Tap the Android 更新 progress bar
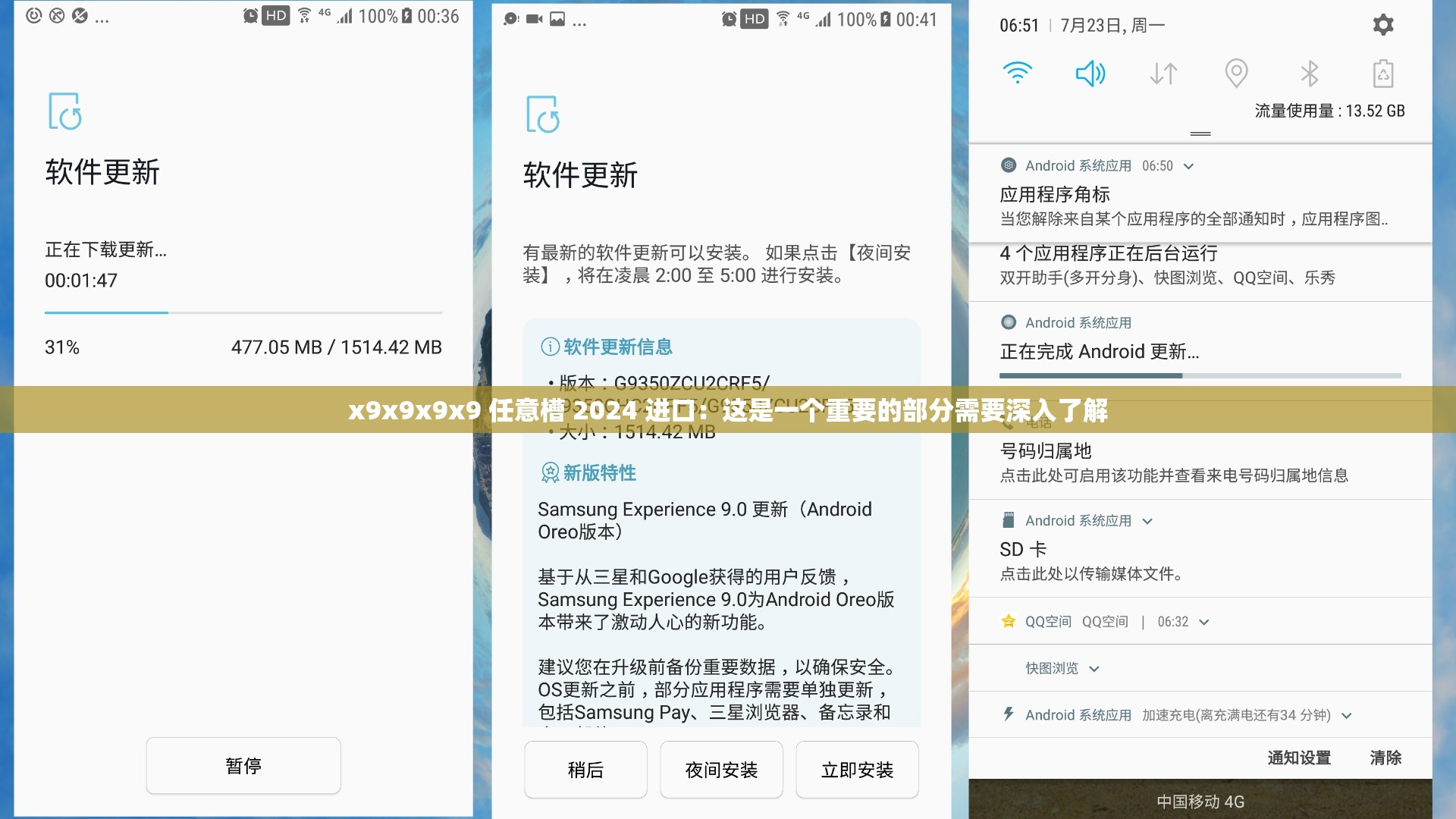This screenshot has height=819, width=1456. coord(1200,375)
